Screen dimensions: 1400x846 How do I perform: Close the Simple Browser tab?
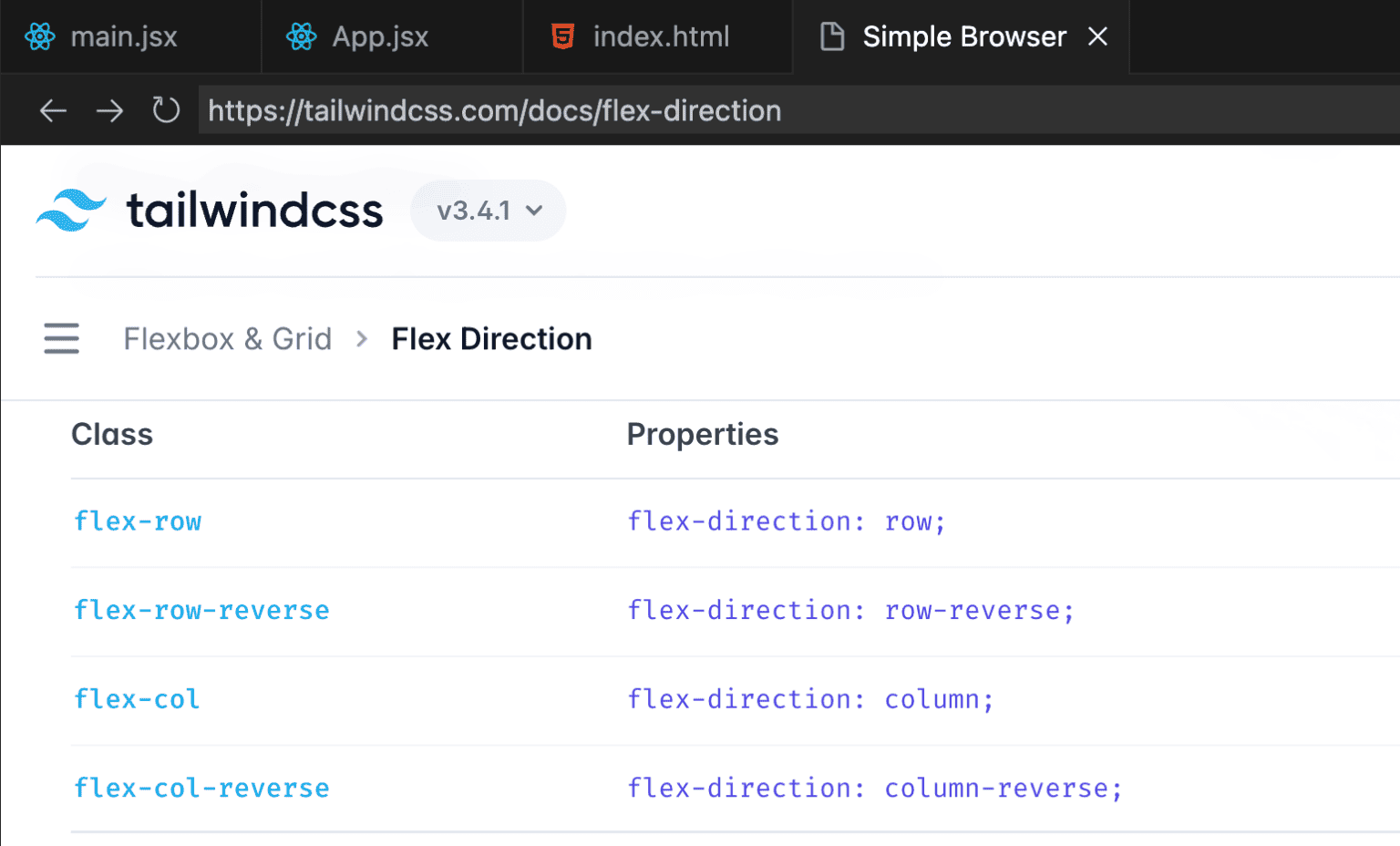(1097, 36)
